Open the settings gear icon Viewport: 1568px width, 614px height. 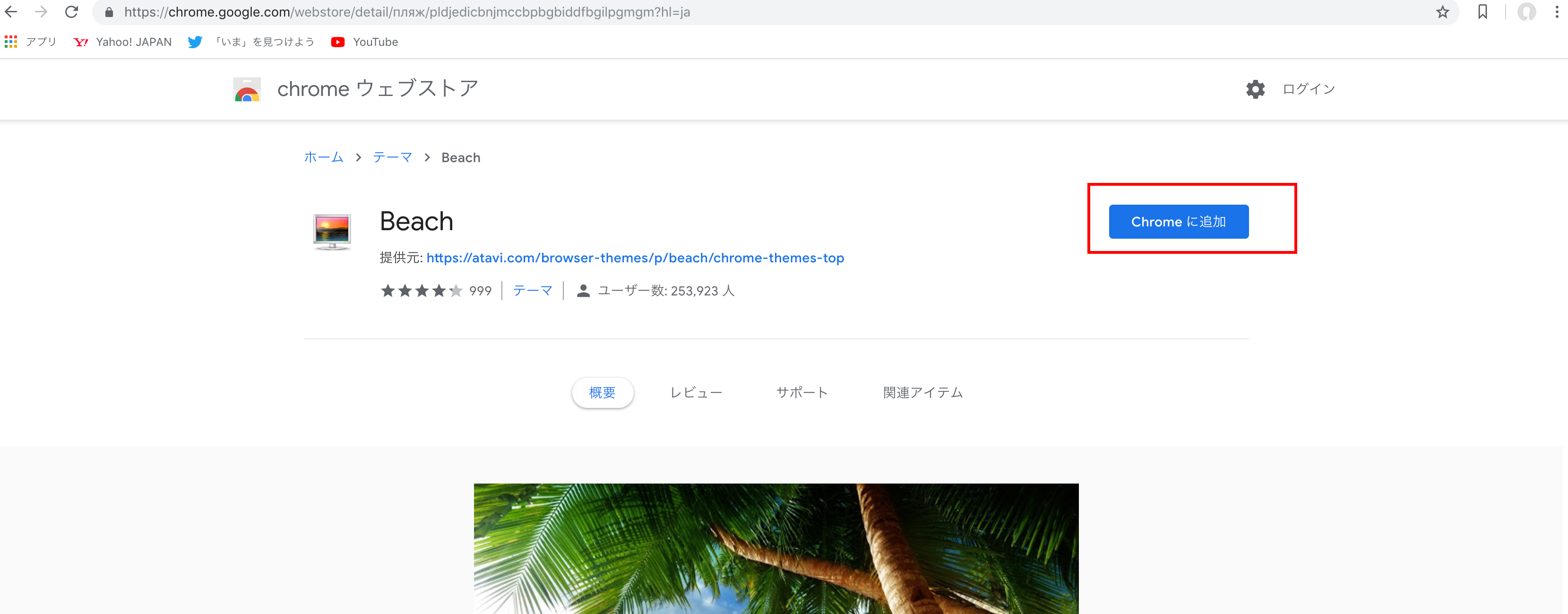point(1255,89)
